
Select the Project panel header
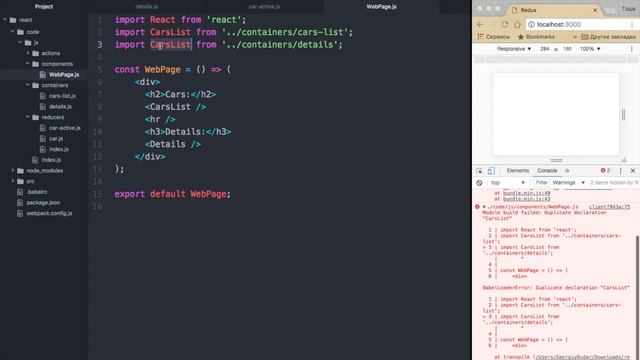click(44, 7)
